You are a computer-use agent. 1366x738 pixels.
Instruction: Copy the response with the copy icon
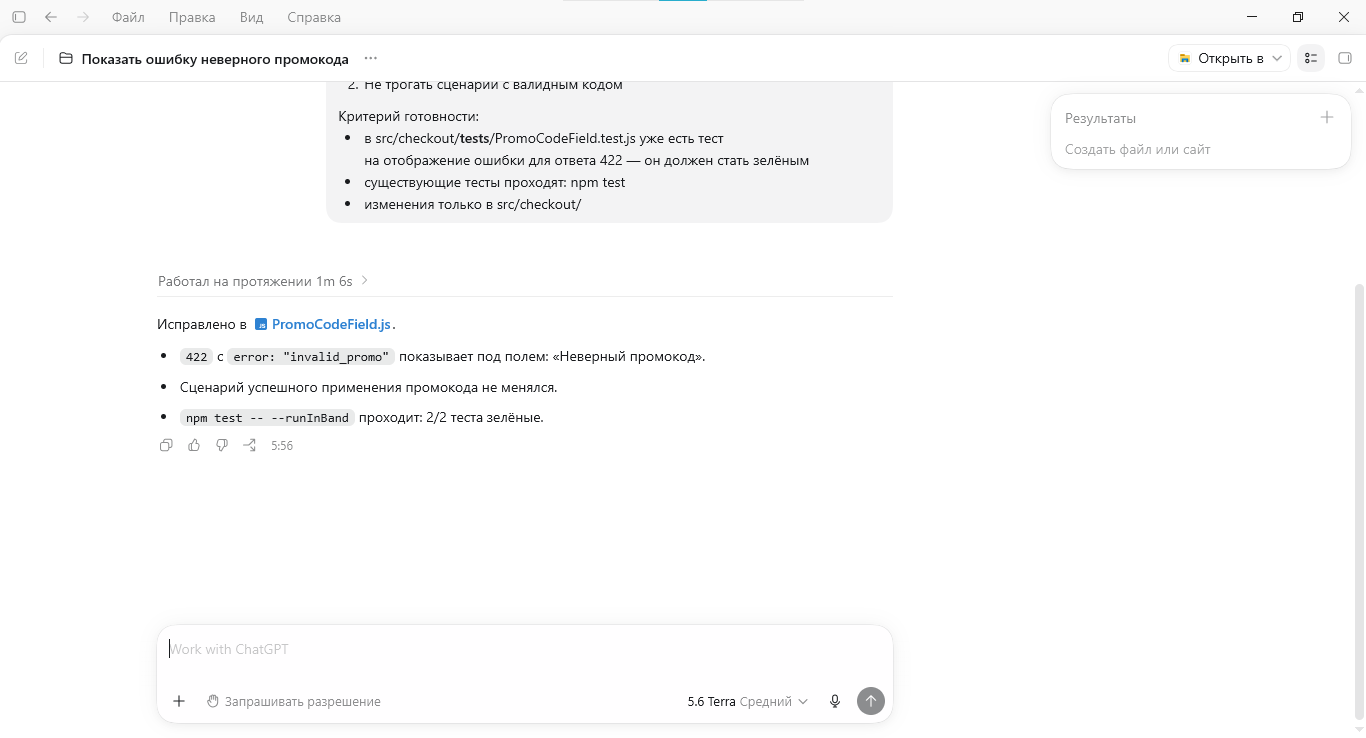[166, 445]
